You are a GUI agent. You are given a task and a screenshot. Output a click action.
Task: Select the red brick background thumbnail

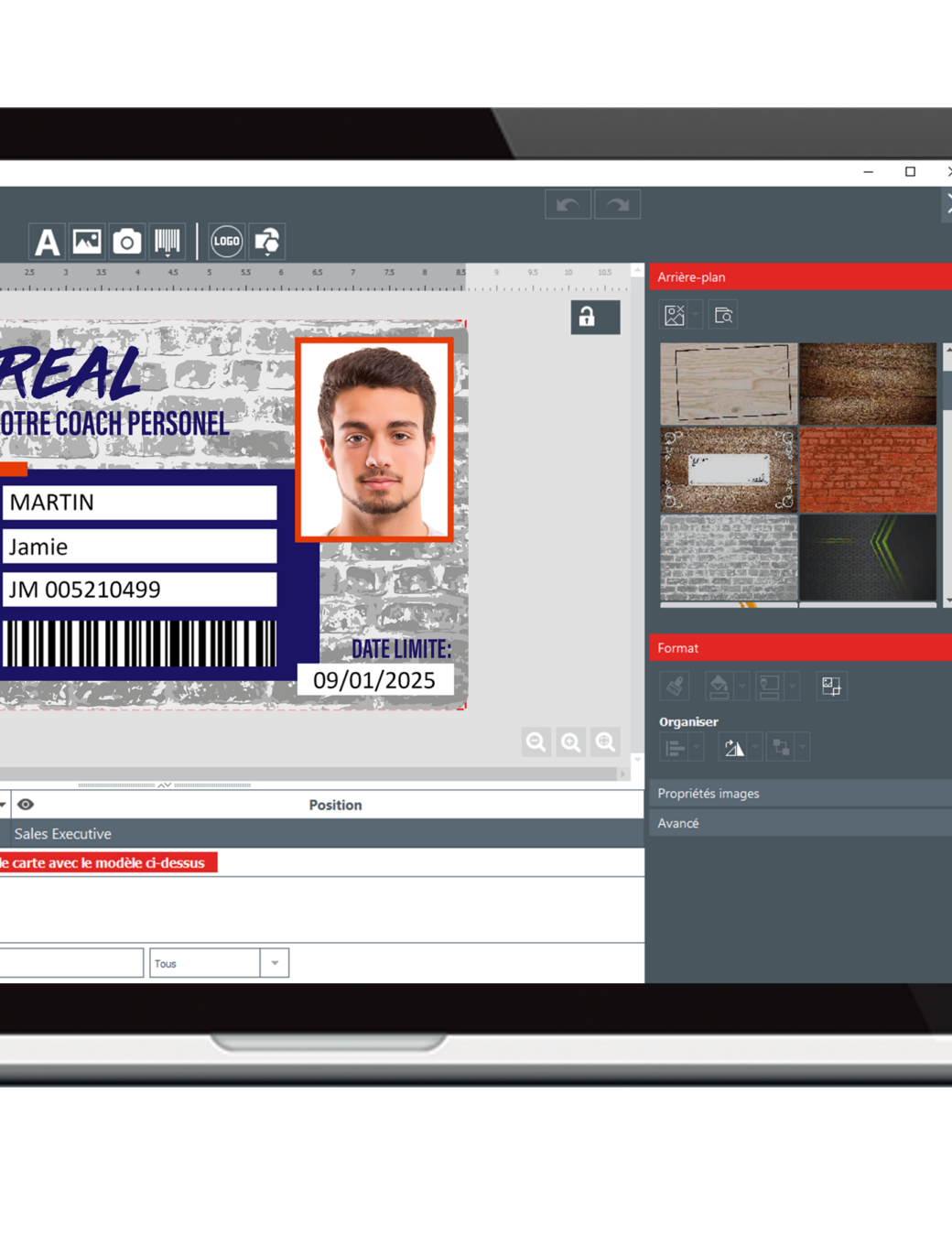(x=868, y=471)
